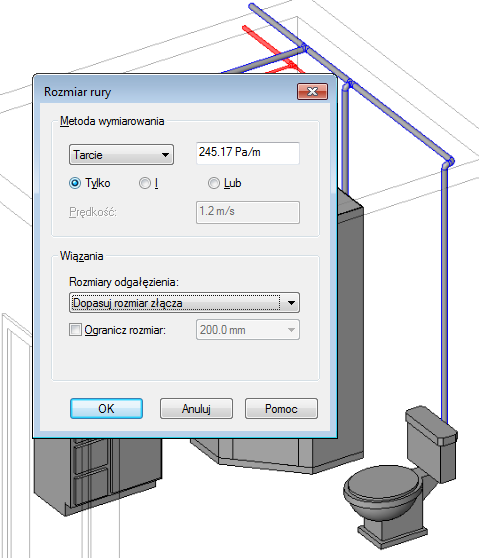Click the Anuluj button
The width and height of the screenshot is (479, 558).
tap(196, 409)
